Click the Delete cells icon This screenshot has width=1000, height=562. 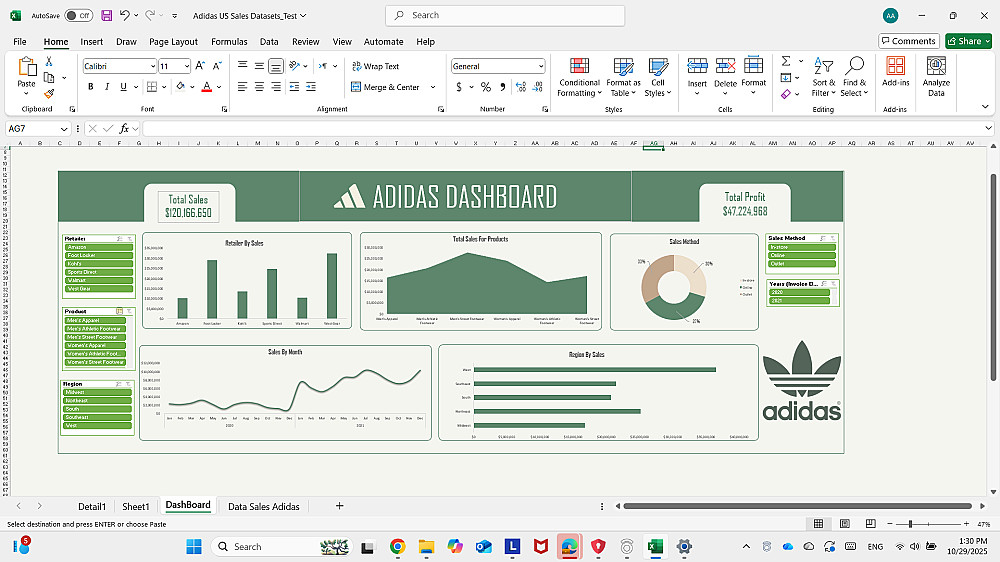(x=725, y=66)
